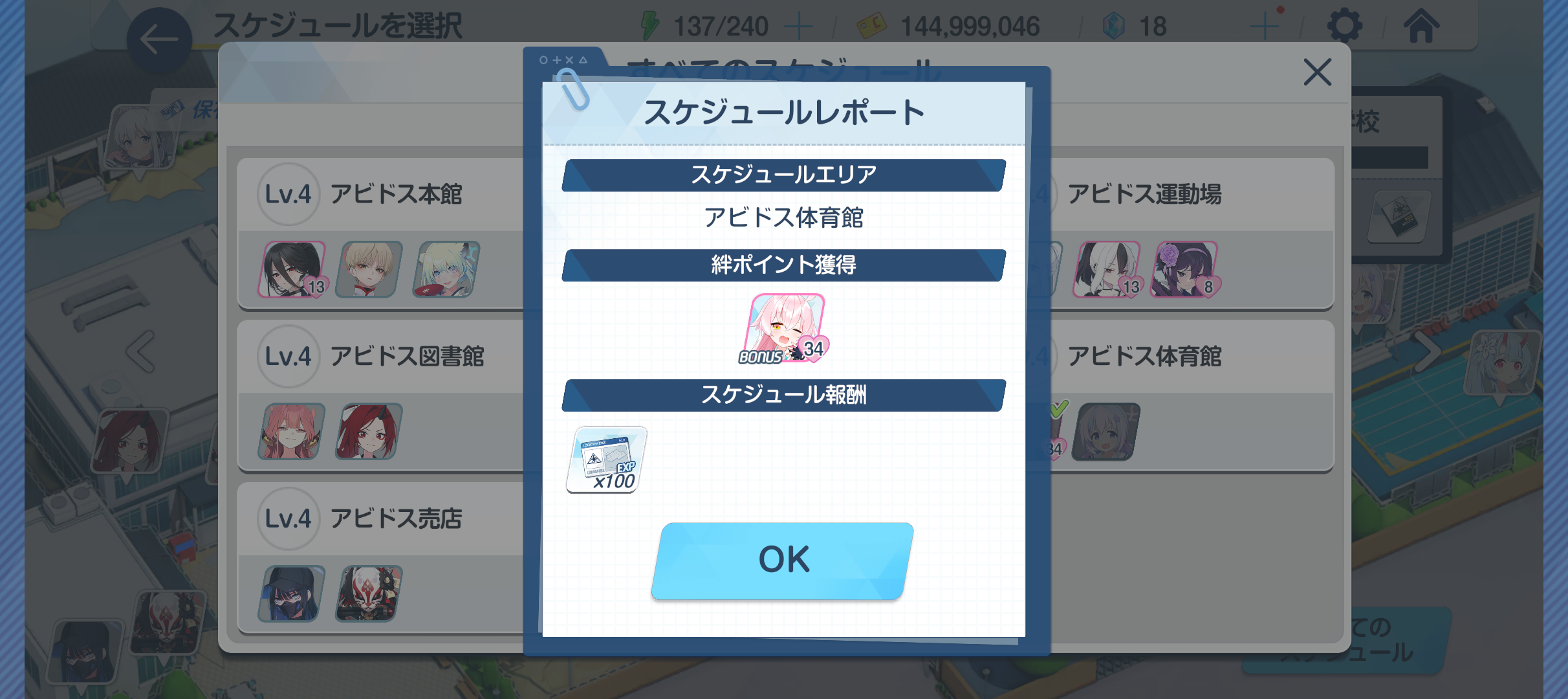This screenshot has height=699, width=1568.
Task: Open the settings gear icon
Action: point(1344,26)
